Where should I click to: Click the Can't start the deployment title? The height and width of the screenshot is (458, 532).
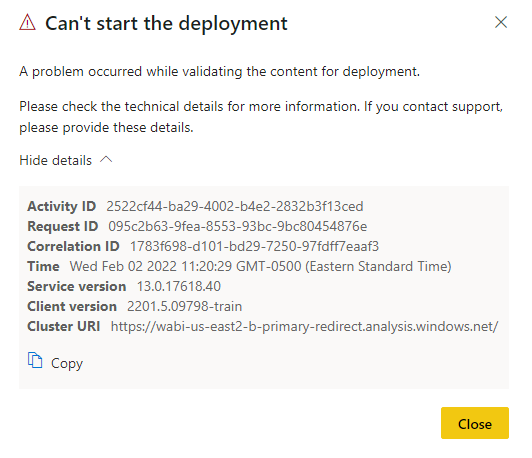coord(166,23)
